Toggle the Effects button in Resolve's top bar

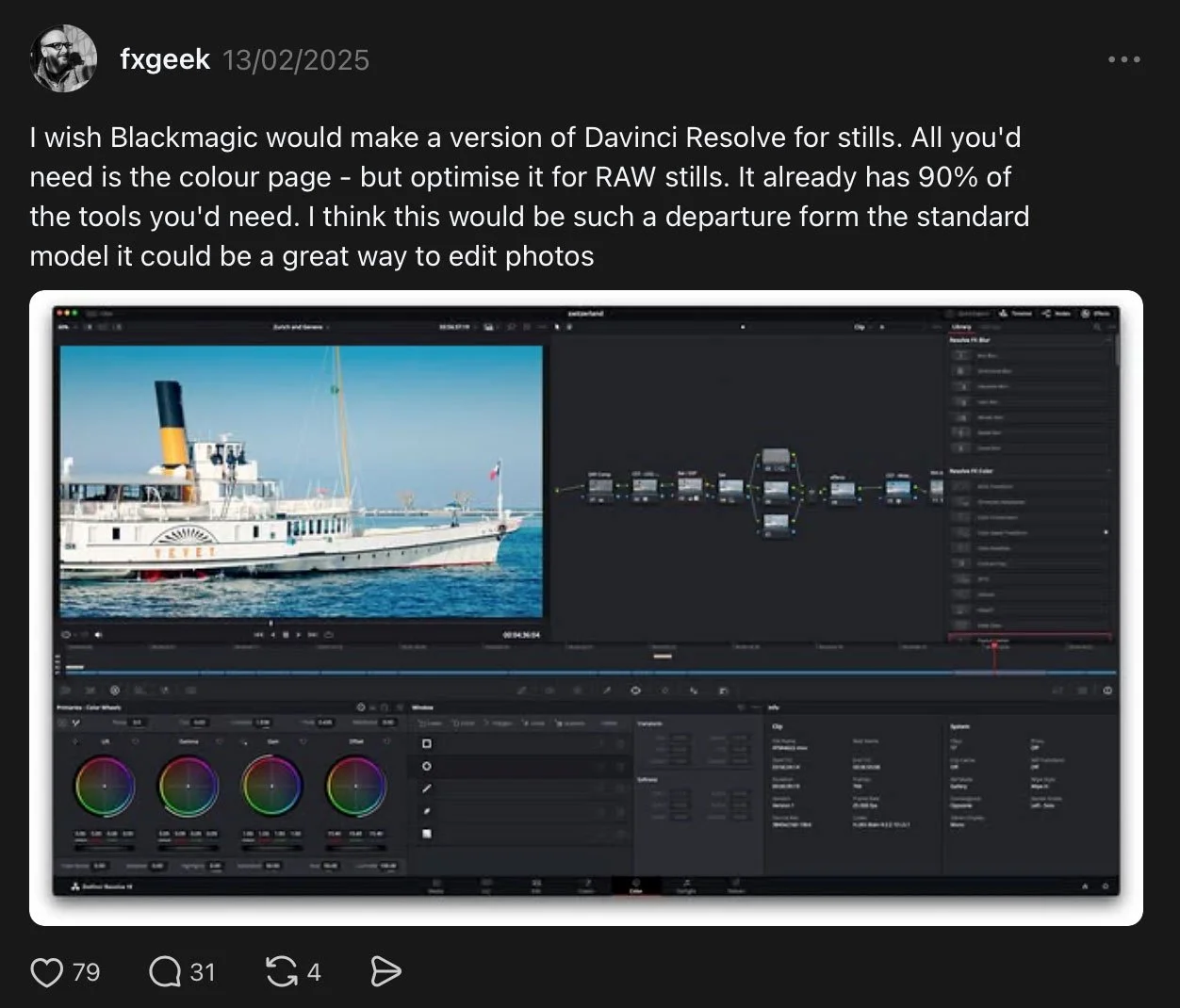click(1096, 313)
